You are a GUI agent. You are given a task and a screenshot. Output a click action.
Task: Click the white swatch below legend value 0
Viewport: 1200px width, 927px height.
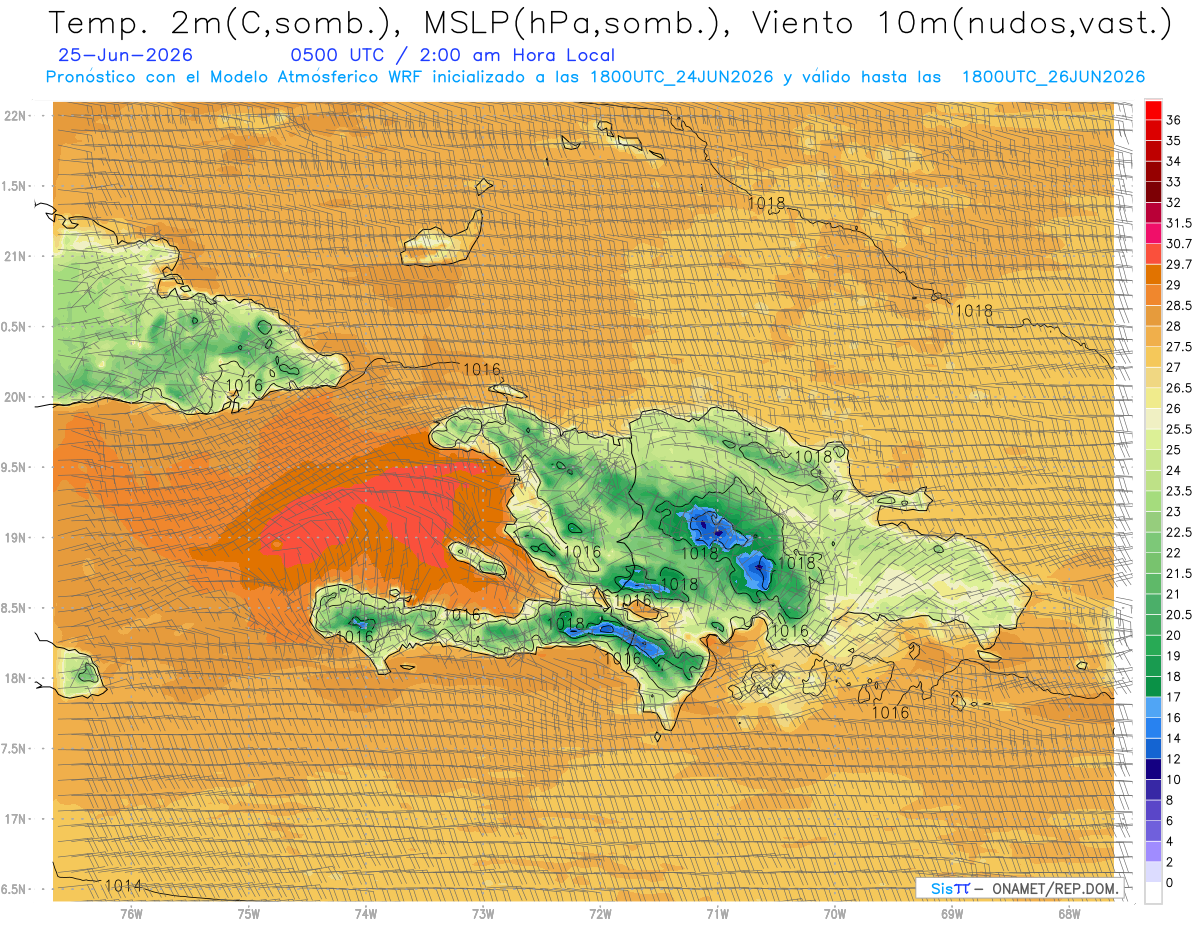(1153, 892)
